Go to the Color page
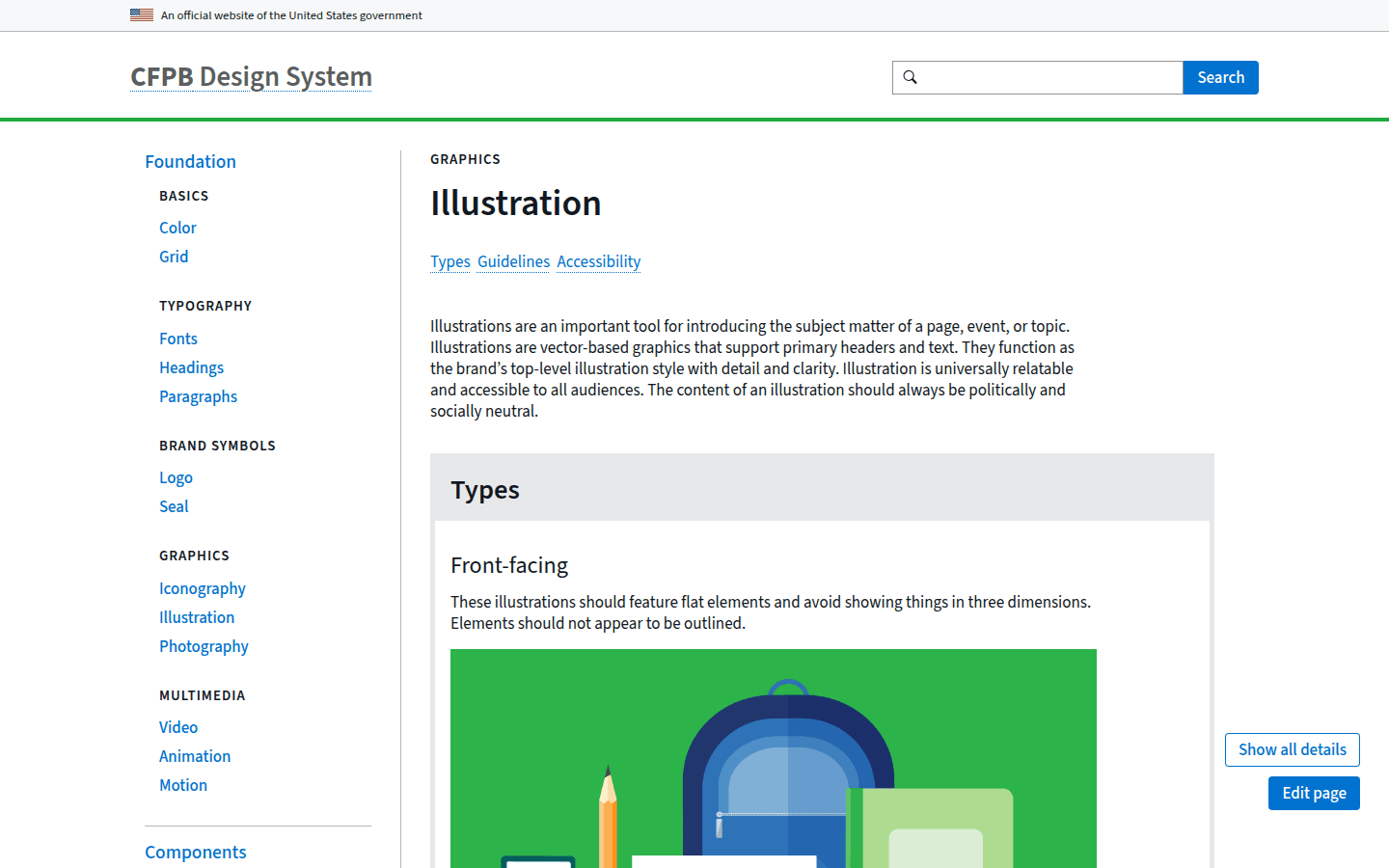1389x868 pixels. point(177,228)
